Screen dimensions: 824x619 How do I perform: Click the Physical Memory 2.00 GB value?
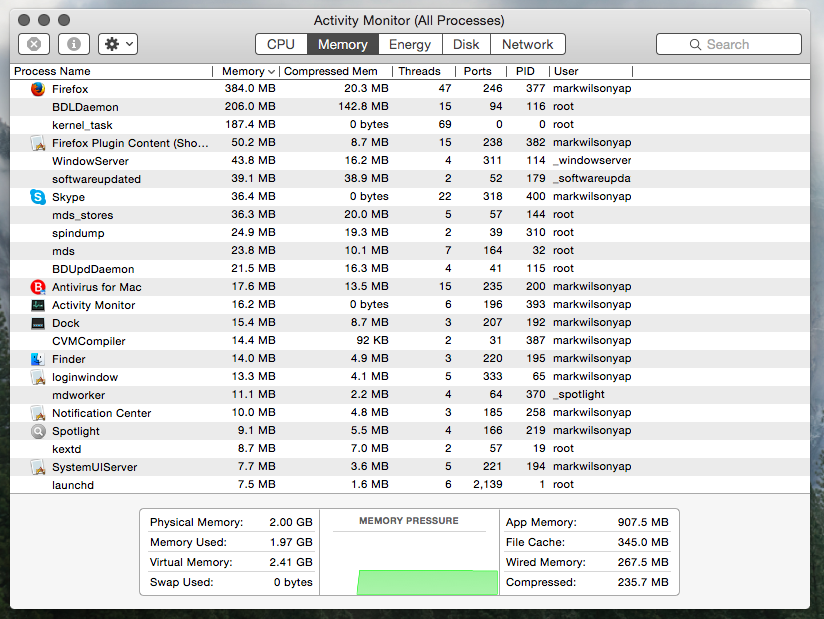tap(291, 522)
